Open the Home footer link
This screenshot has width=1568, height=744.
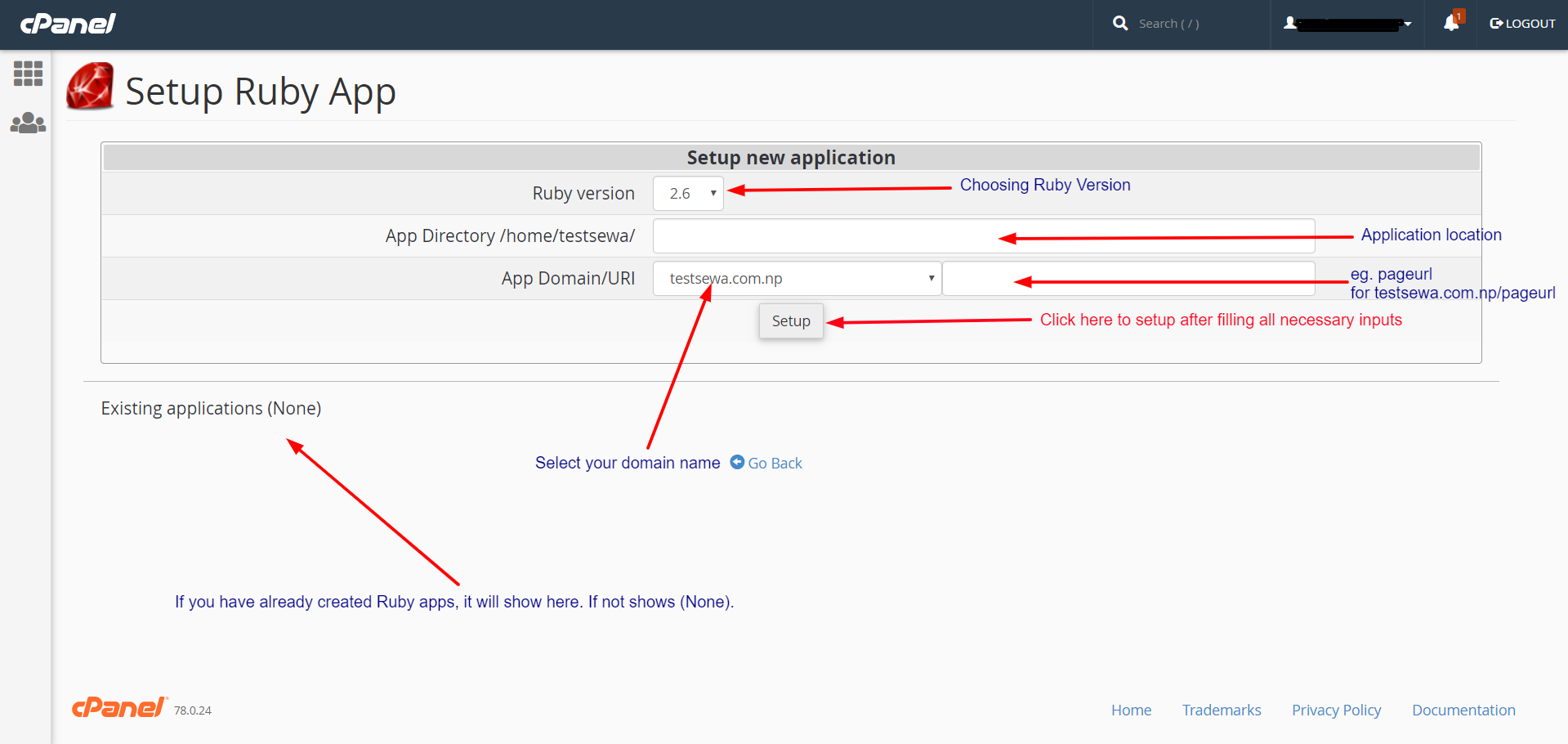click(x=1131, y=710)
